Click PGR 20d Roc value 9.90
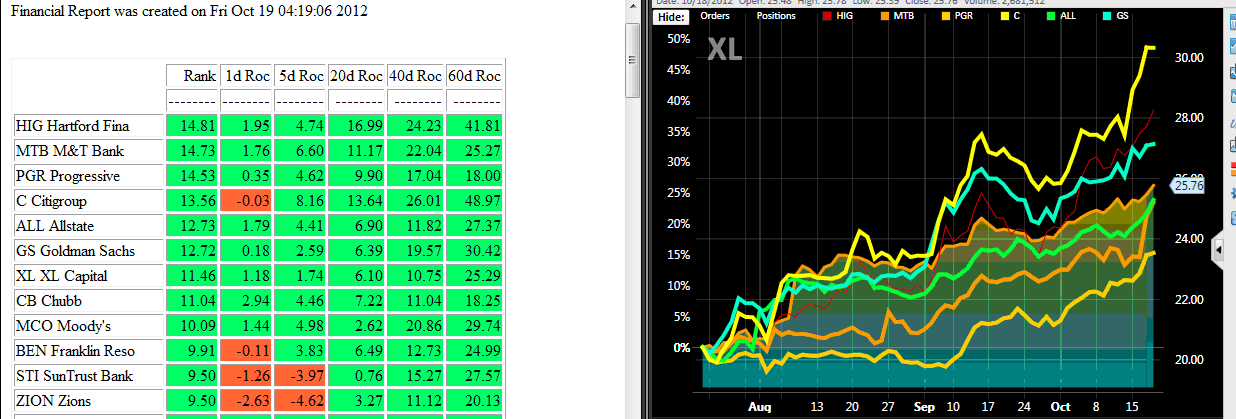This screenshot has height=419, width=1236. point(357,176)
